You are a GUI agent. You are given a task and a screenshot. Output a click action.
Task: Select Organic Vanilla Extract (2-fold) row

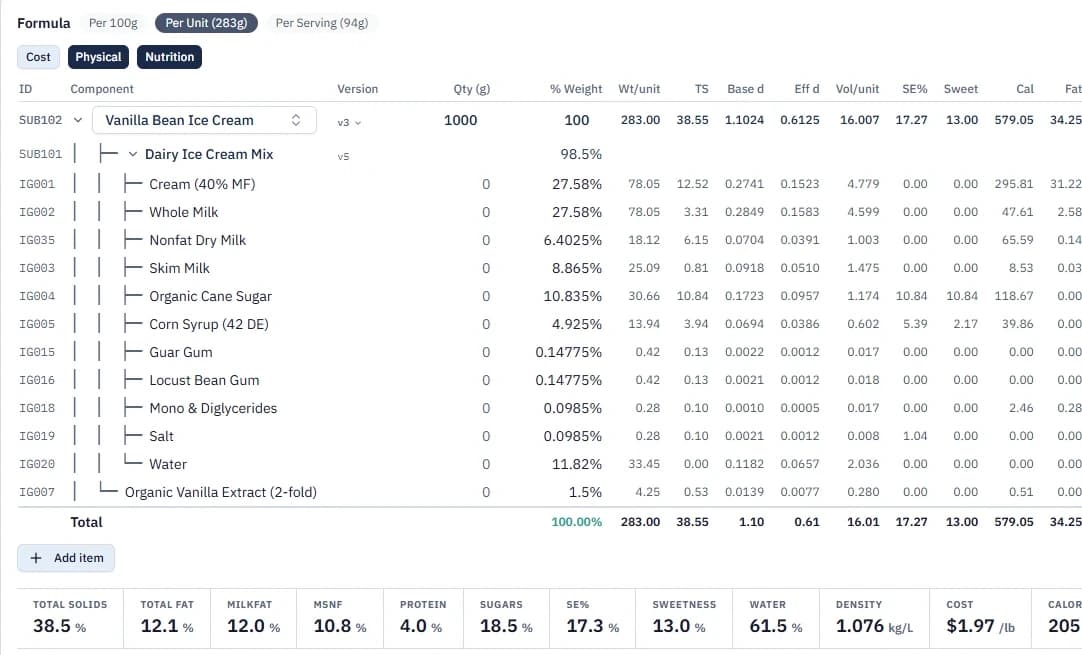549,492
